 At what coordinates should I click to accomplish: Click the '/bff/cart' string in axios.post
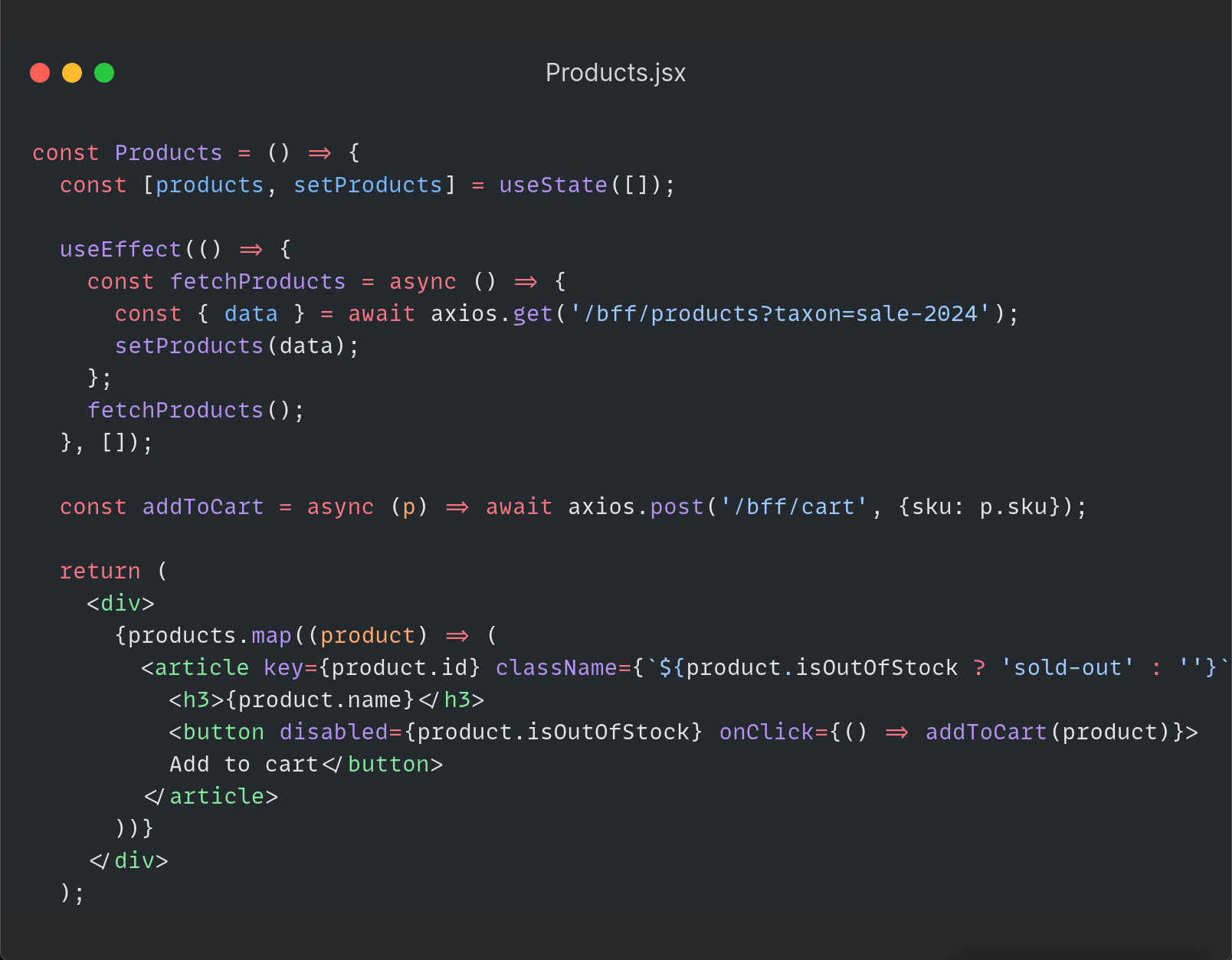[793, 507]
